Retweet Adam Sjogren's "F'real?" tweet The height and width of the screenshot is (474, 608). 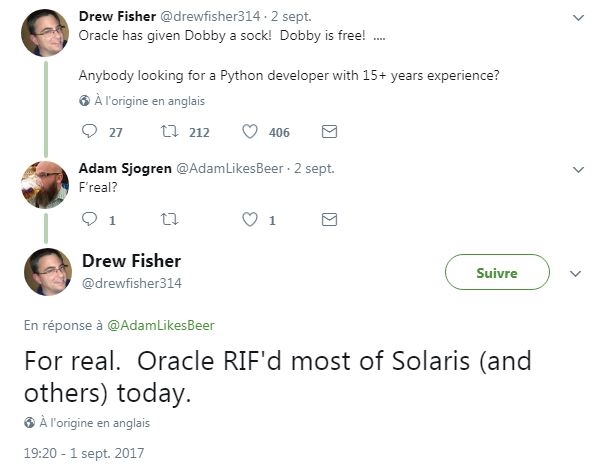pyautogui.click(x=169, y=220)
